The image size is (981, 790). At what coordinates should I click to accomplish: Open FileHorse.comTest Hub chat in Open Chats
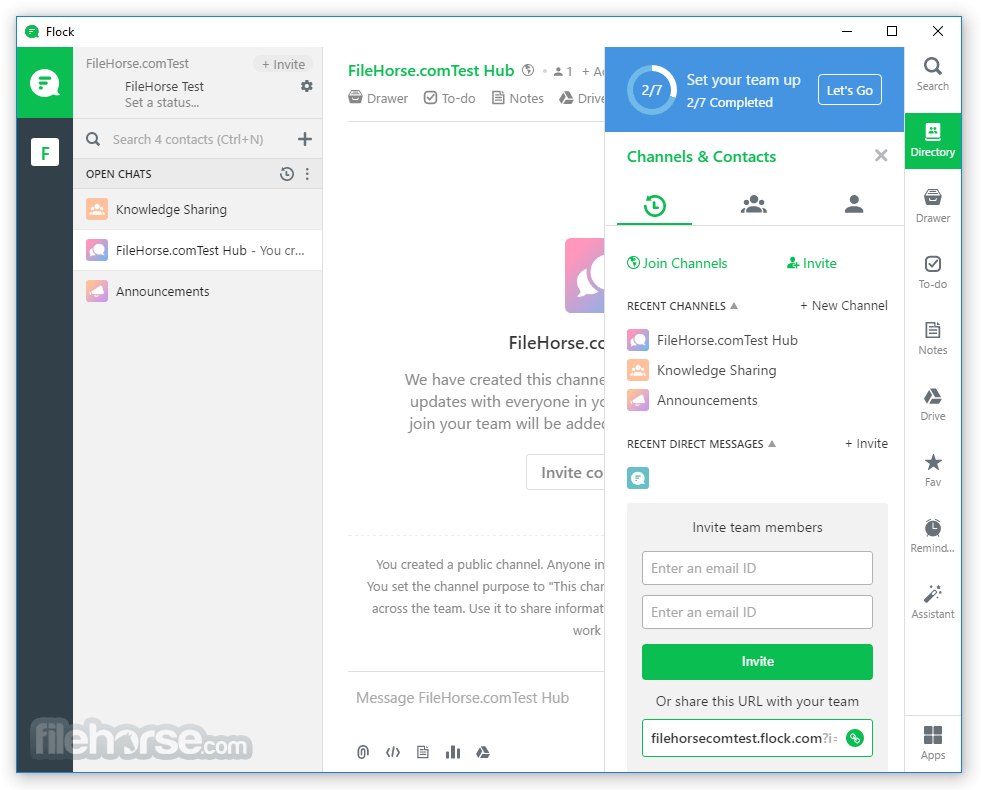[198, 250]
